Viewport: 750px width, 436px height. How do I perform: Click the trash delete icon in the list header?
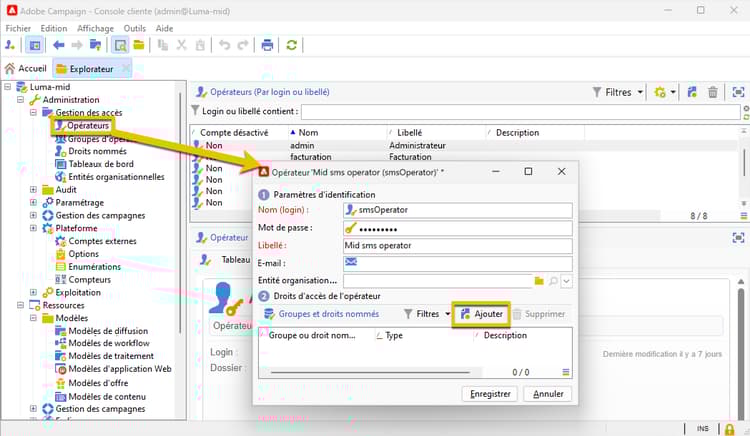pyautogui.click(x=713, y=92)
